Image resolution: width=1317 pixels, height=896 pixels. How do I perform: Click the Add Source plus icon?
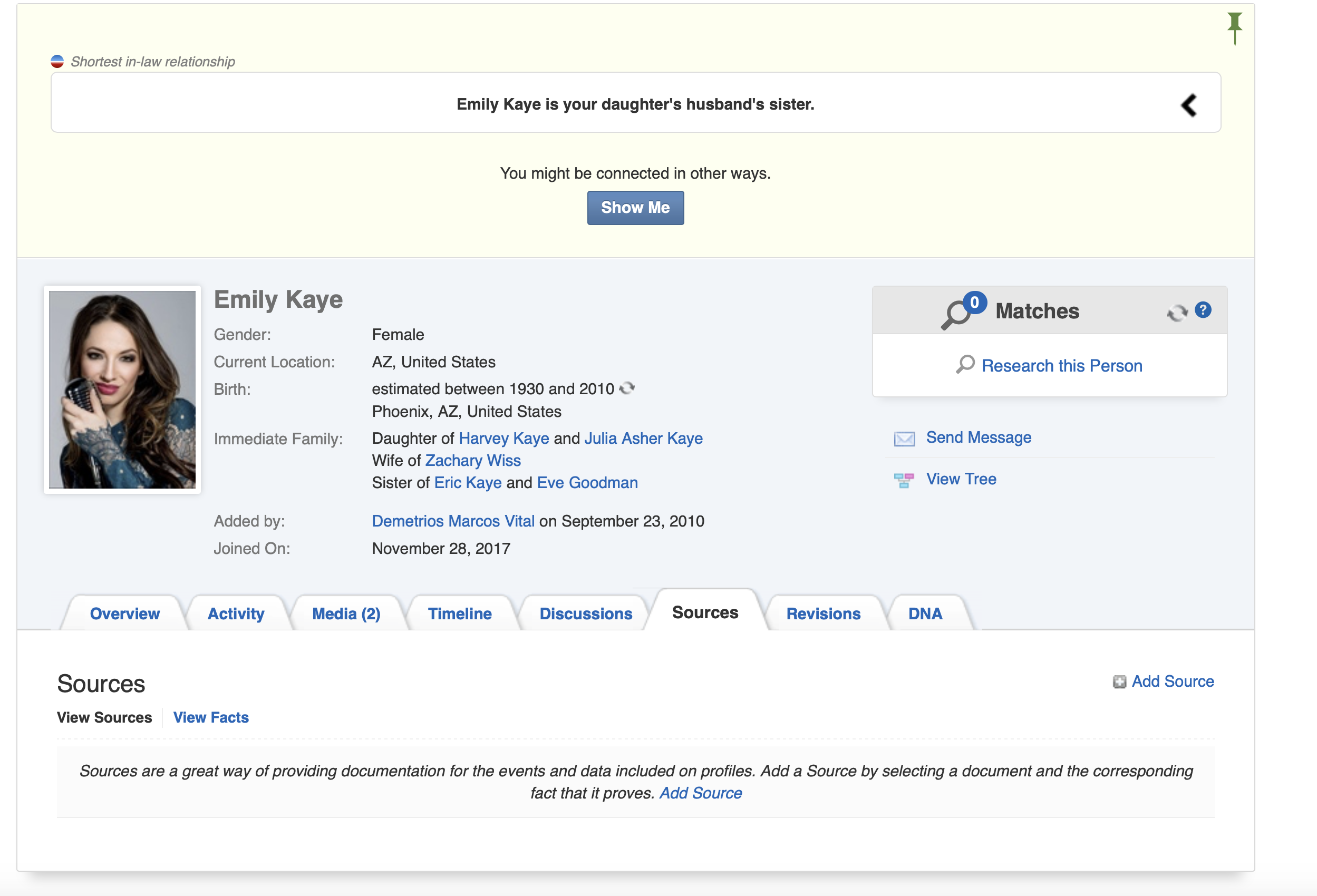[1119, 681]
